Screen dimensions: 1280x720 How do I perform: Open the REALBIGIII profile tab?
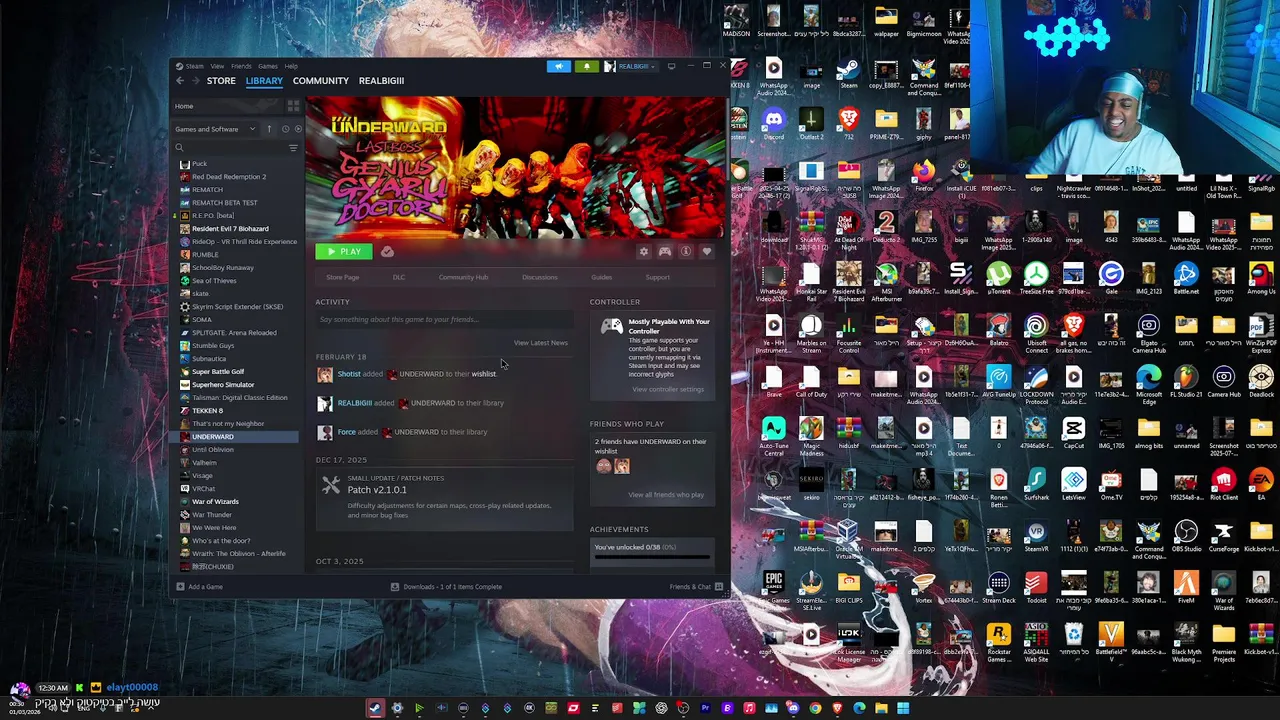pyautogui.click(x=381, y=81)
